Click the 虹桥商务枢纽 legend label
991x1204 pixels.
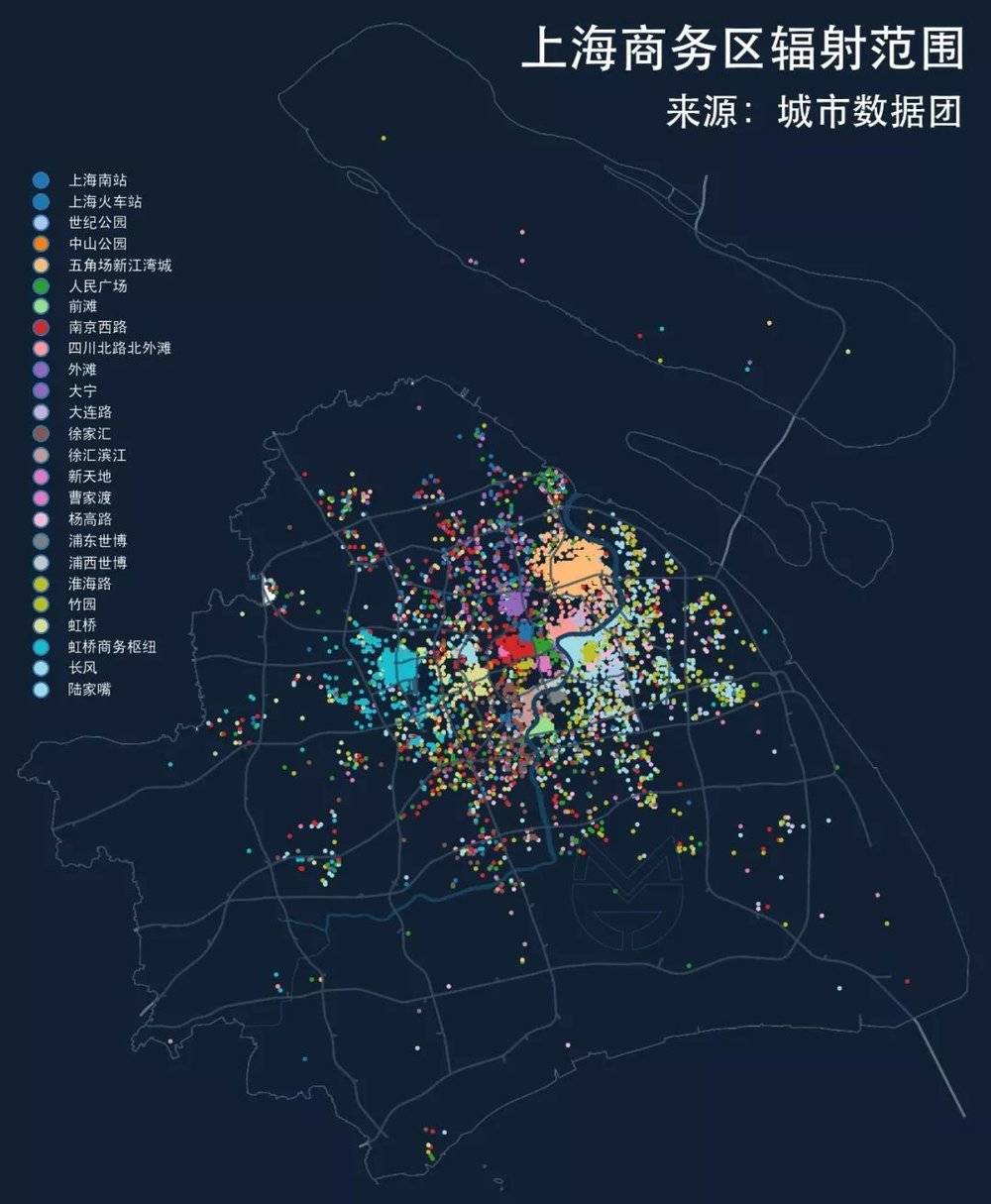112,646
